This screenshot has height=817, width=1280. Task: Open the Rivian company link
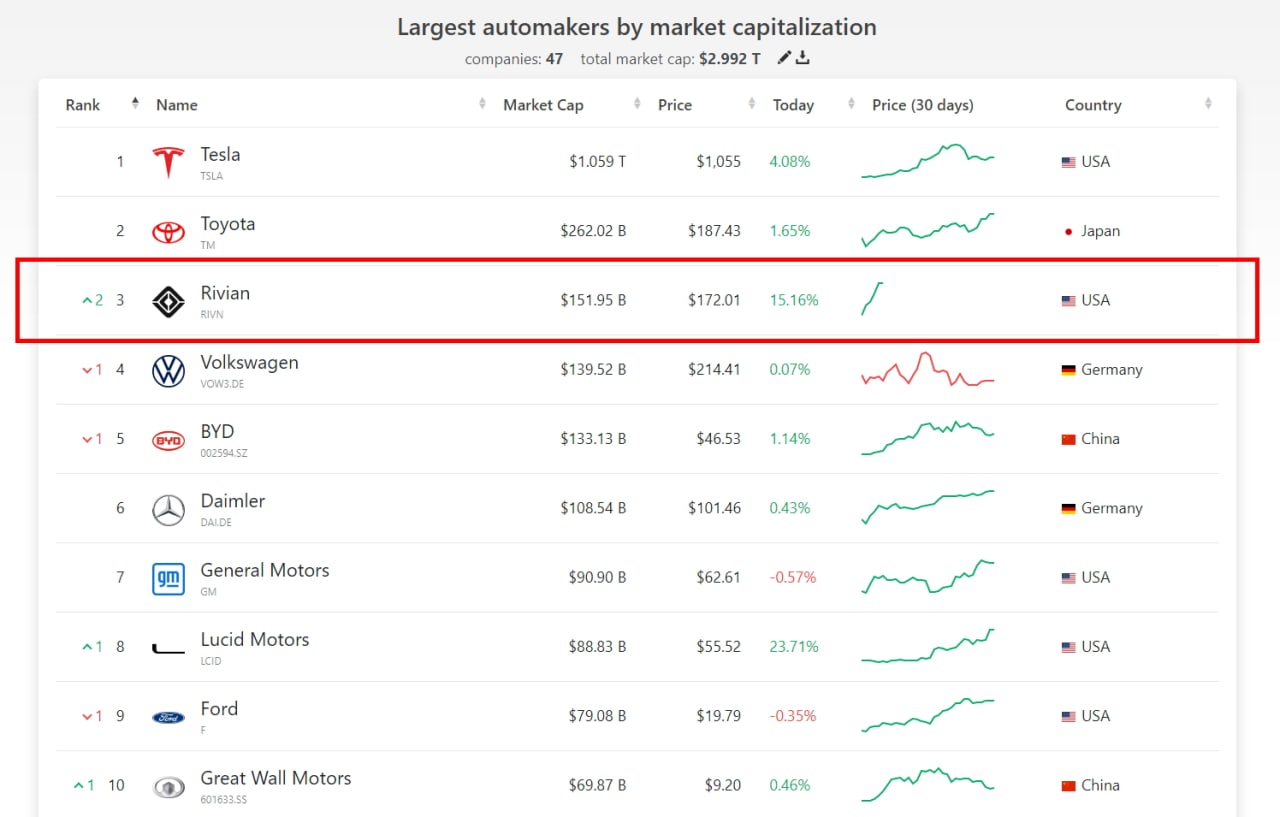(x=225, y=293)
